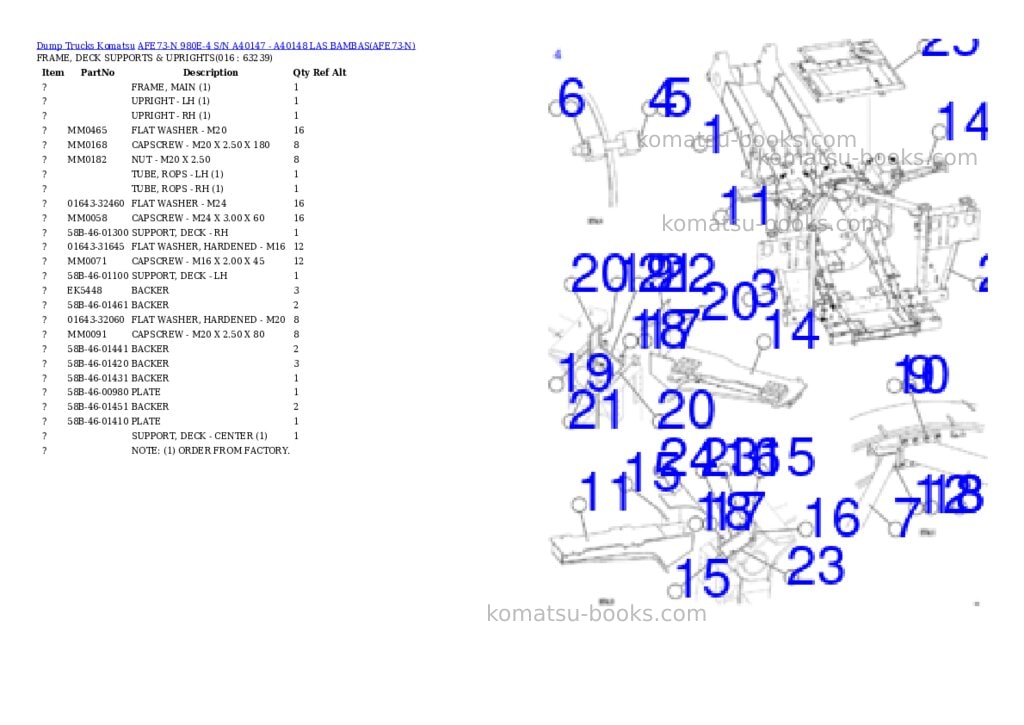Click part number EK5448
This screenshot has width=1024, height=725.
click(x=84, y=291)
